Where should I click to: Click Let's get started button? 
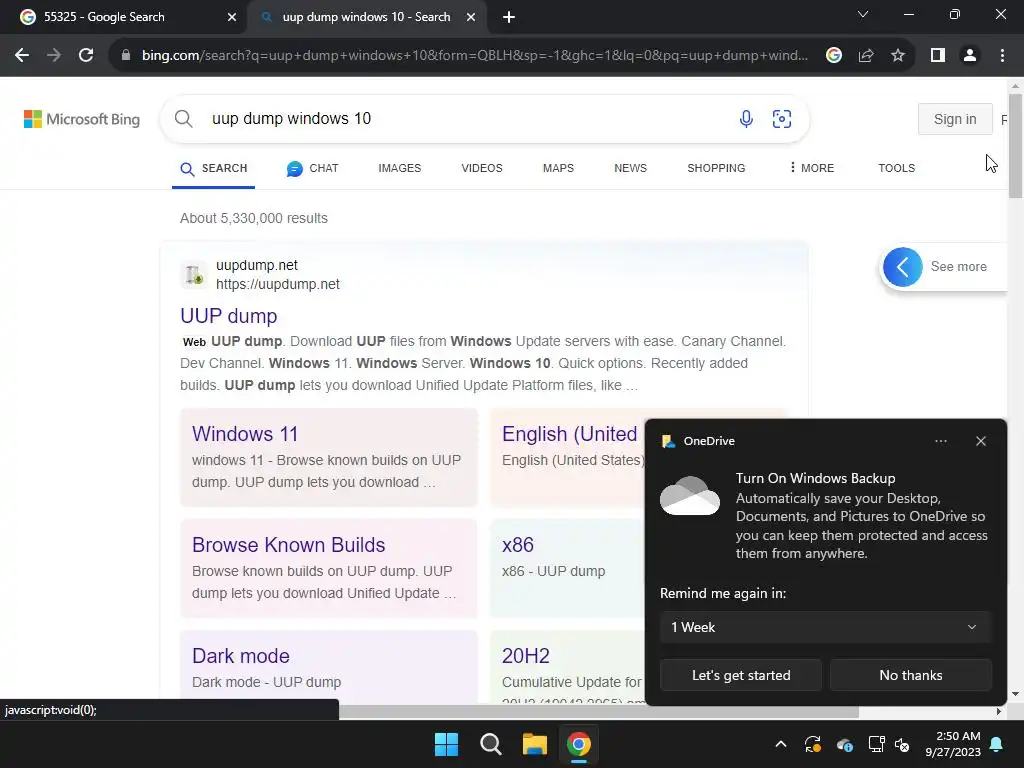coord(741,675)
